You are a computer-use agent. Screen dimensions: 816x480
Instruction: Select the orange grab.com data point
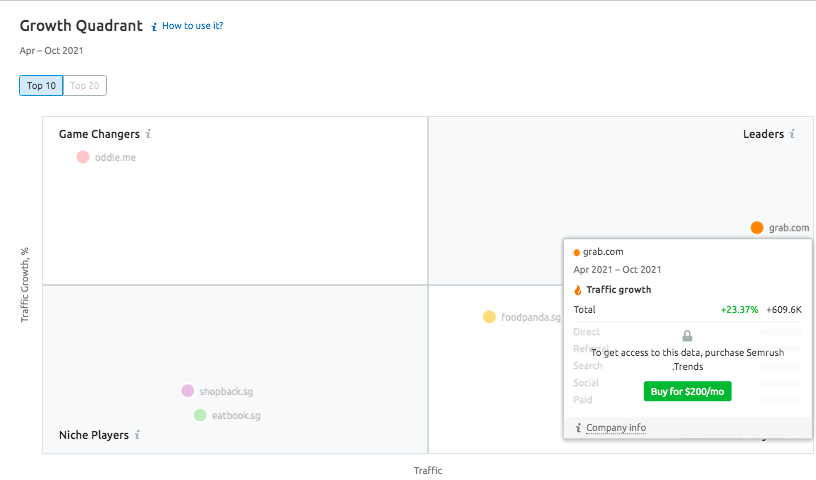pos(757,228)
